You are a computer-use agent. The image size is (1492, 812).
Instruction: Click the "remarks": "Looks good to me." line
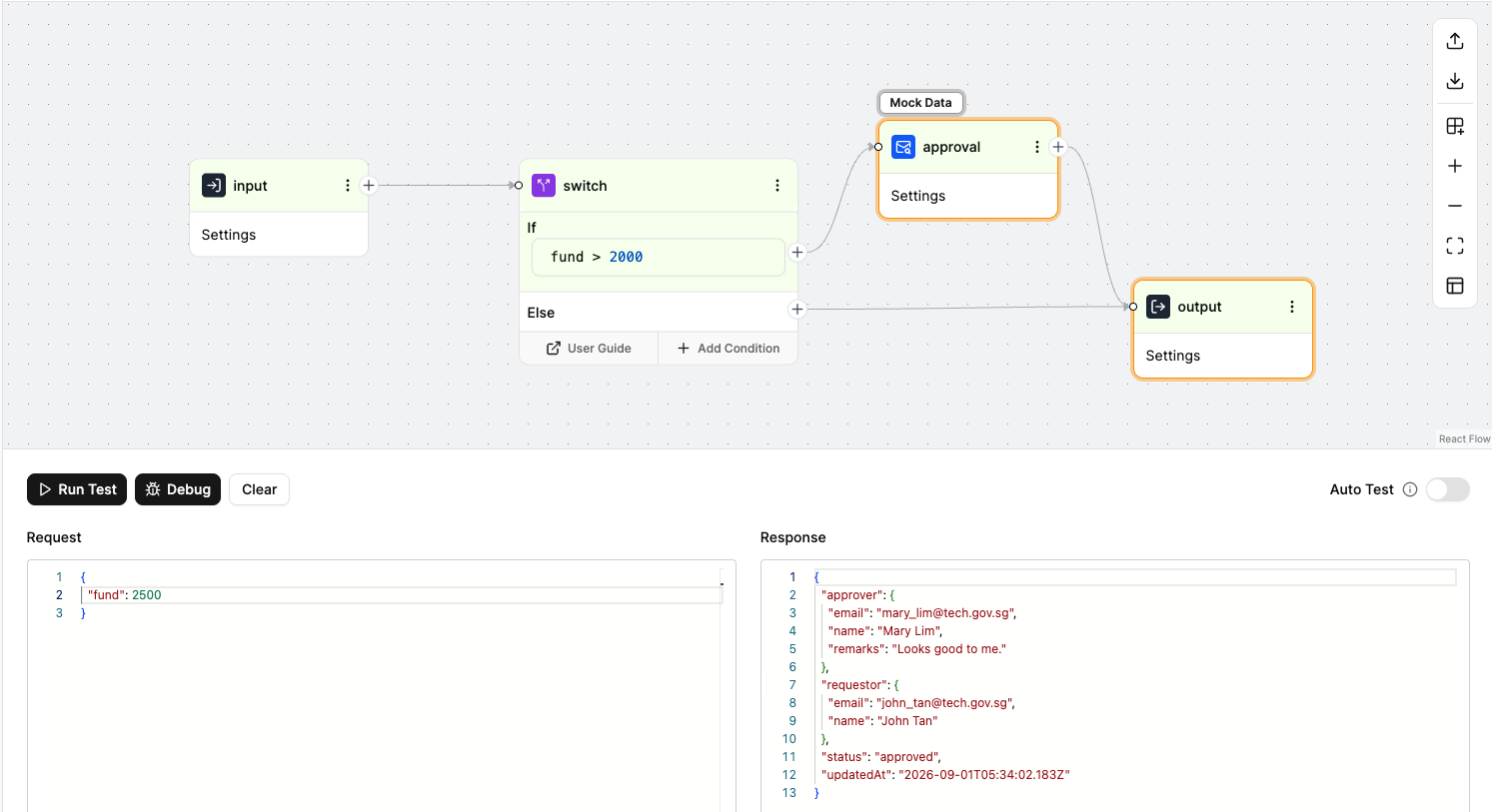coord(917,649)
